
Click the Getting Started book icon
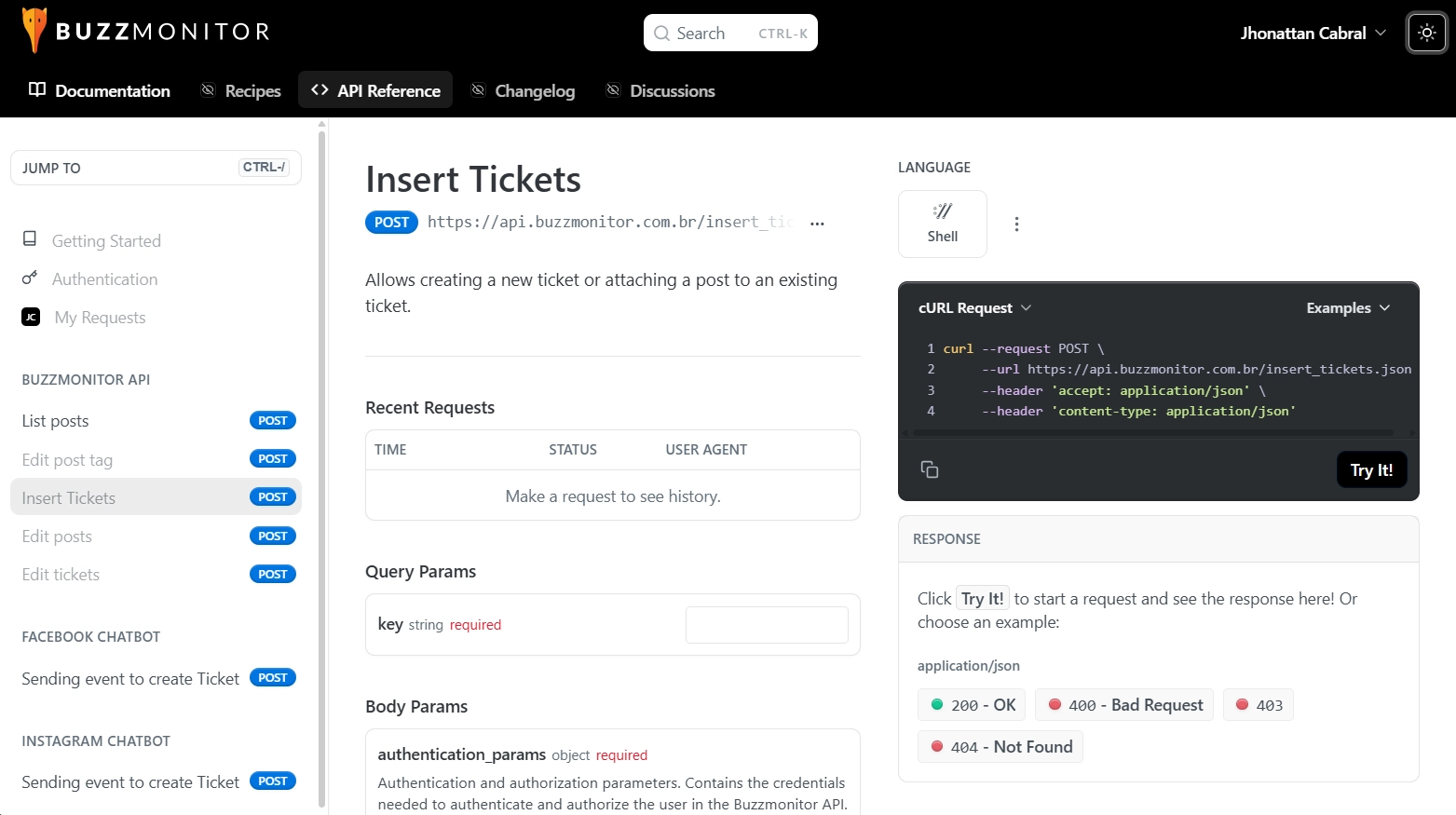(x=30, y=239)
